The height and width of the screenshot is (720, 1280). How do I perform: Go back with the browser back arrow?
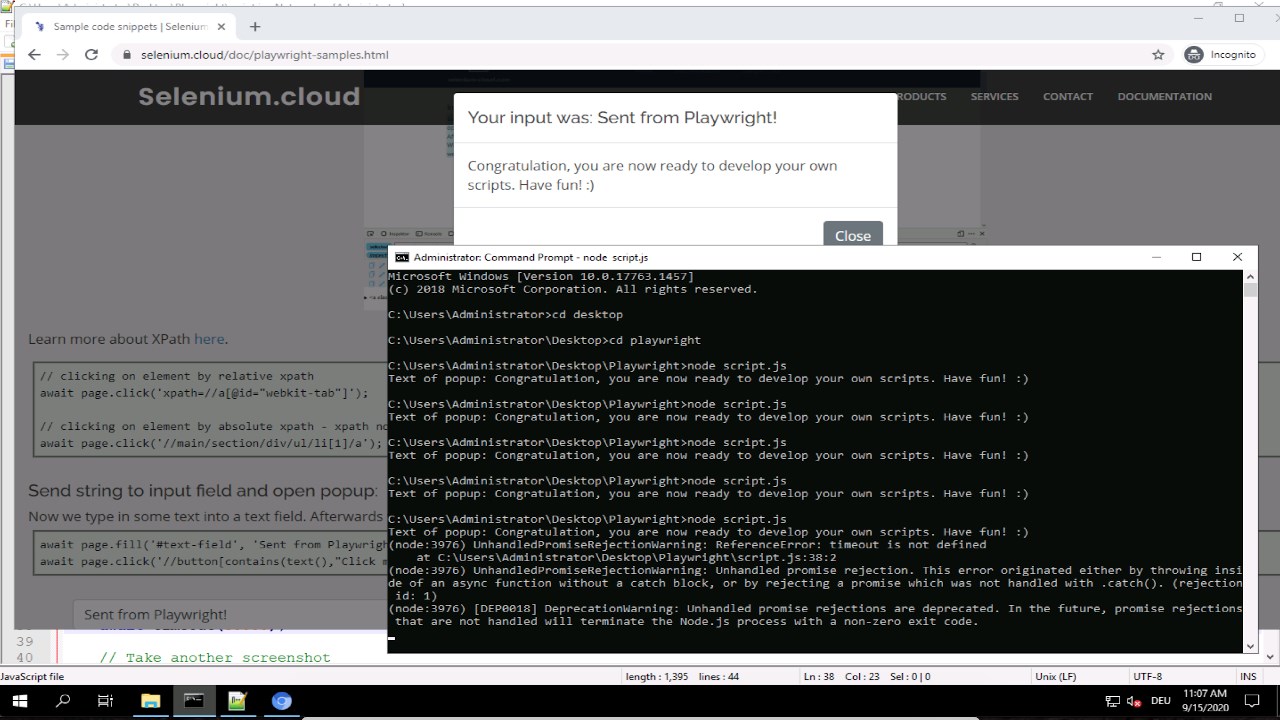tap(34, 55)
